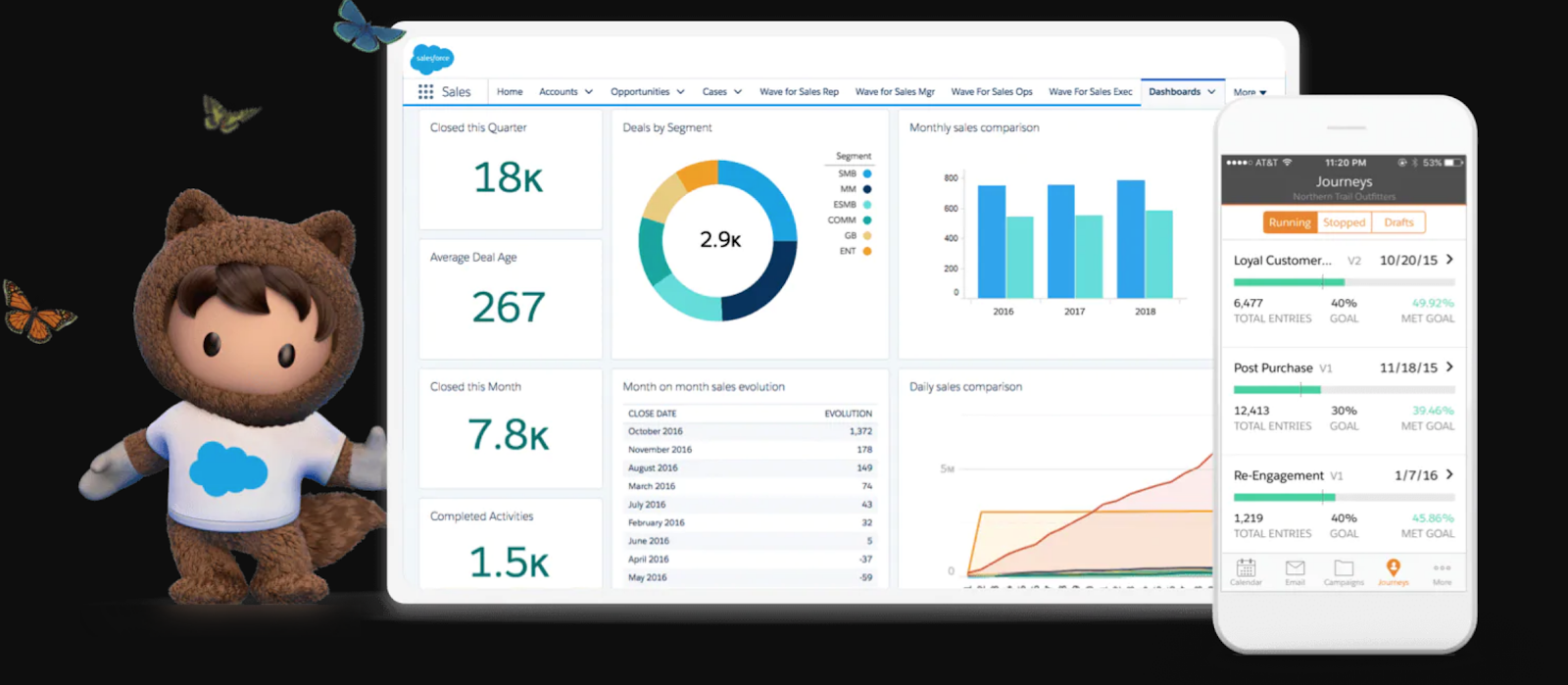Click Post Purchase progress bar
This screenshot has width=1568, height=685.
pos(1344,390)
